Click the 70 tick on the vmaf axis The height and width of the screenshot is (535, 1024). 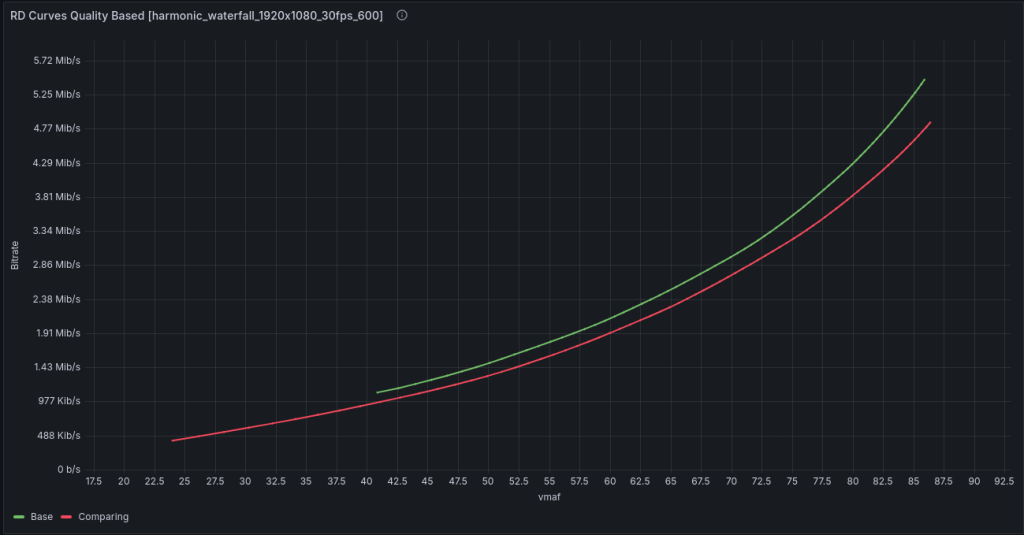click(731, 481)
